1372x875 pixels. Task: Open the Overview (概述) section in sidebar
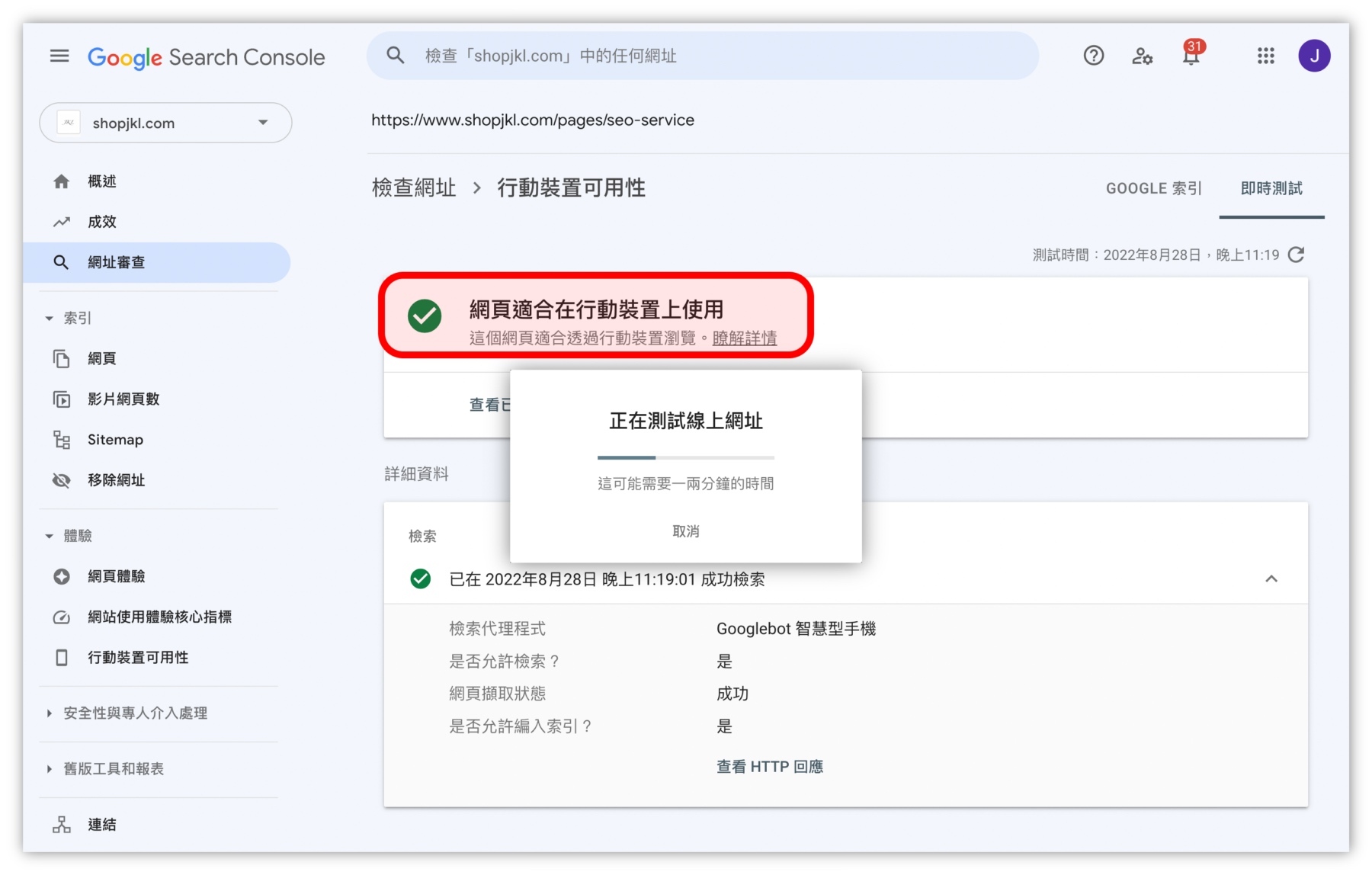[103, 181]
